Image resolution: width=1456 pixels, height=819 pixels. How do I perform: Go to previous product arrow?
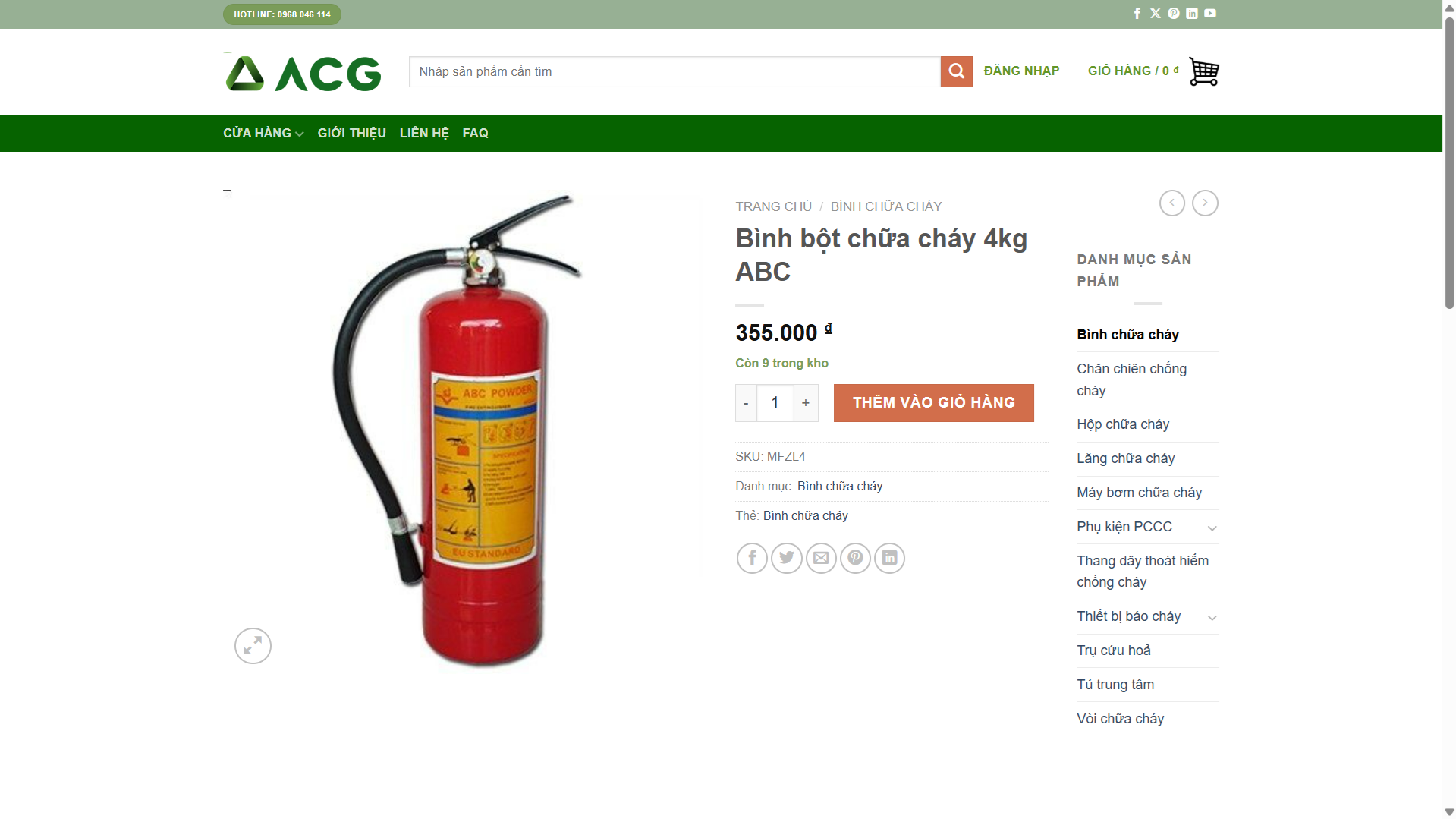click(x=1172, y=203)
